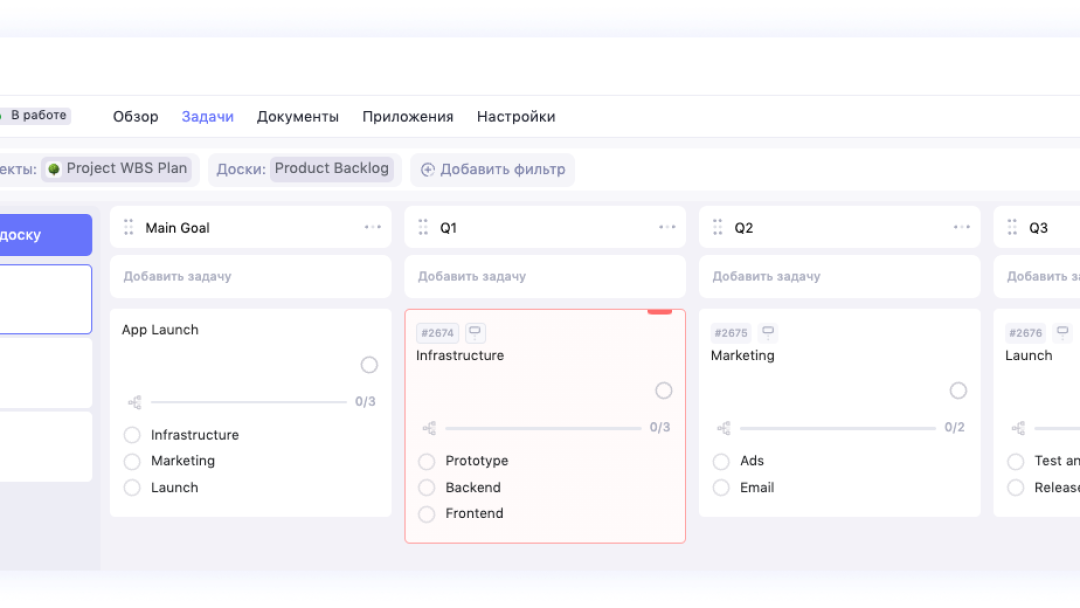Check off the Ads subtask
The image size is (1080, 608).
(721, 461)
